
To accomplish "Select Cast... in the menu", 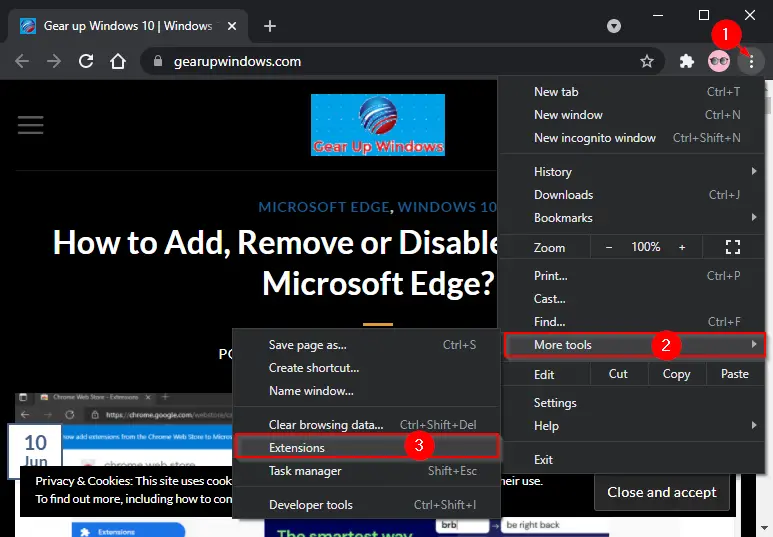I will coord(634,299).
